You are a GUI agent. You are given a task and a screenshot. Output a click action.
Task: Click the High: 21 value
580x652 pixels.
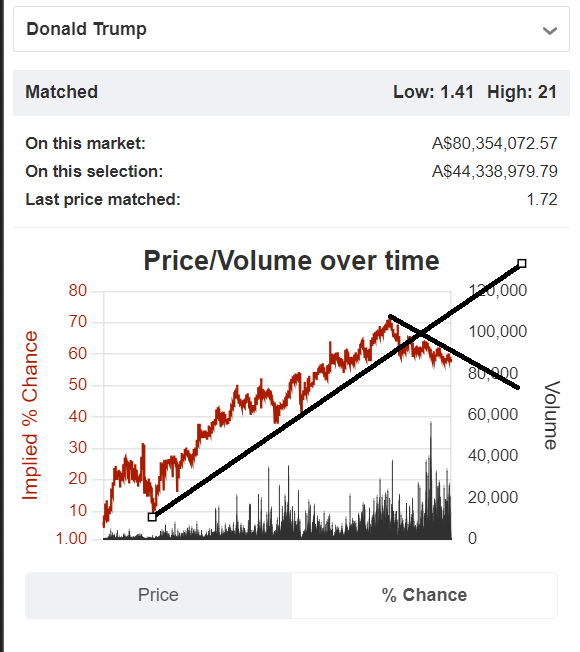click(x=522, y=92)
